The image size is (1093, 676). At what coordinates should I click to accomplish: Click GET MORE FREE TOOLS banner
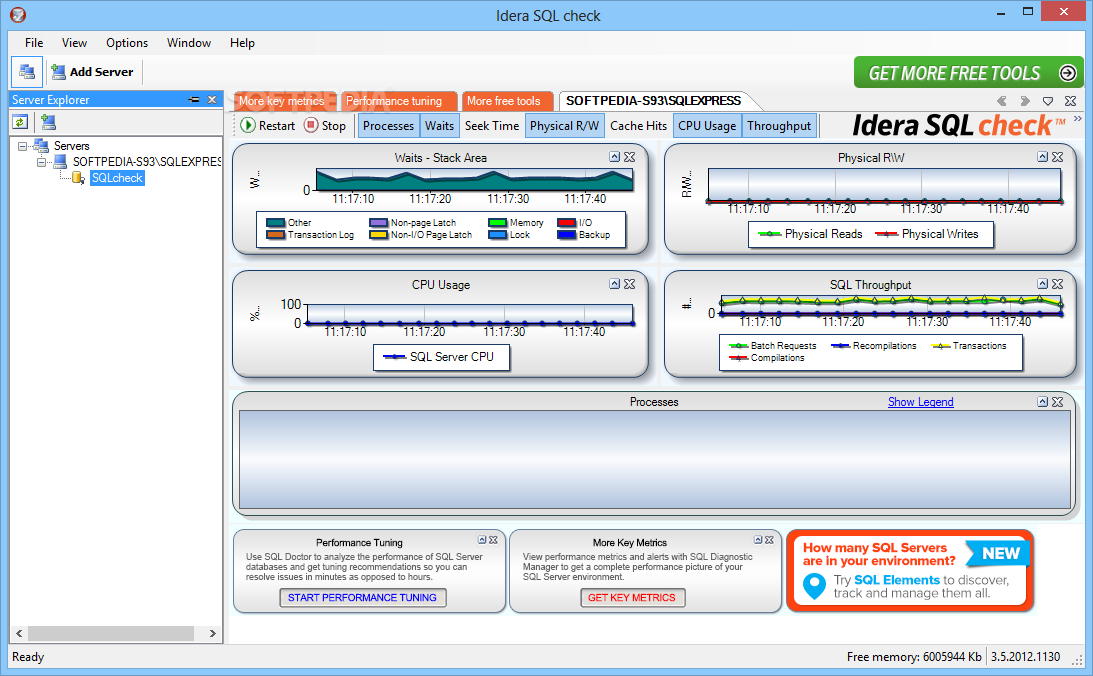(969, 72)
